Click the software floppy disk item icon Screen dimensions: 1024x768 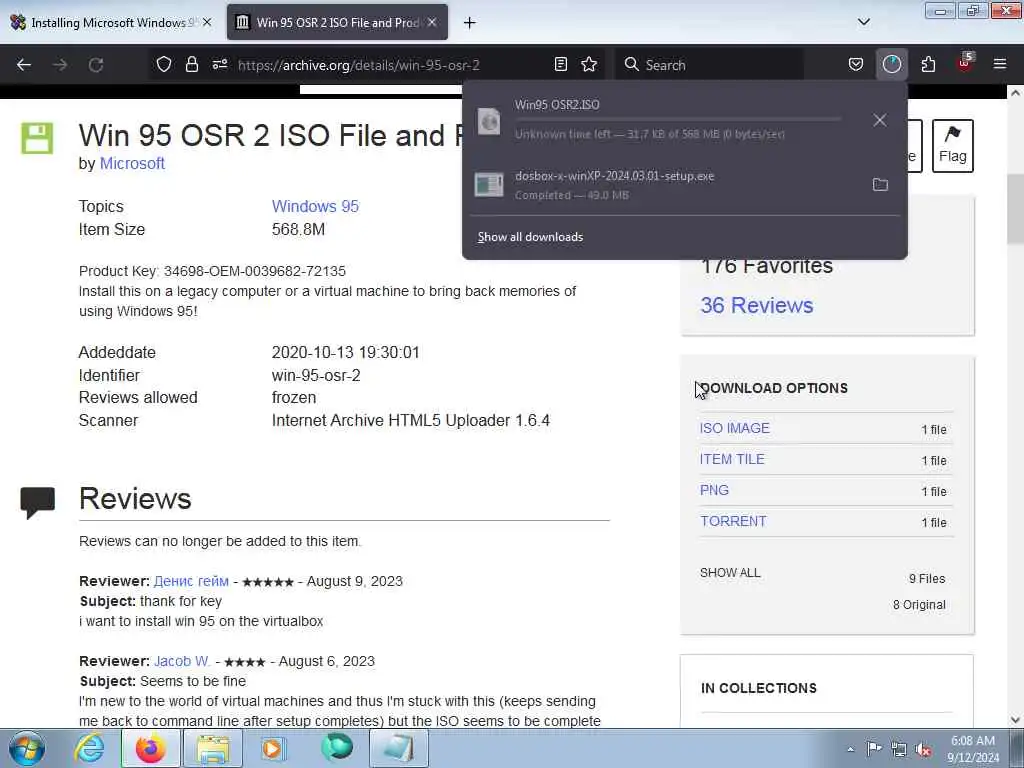(37, 138)
